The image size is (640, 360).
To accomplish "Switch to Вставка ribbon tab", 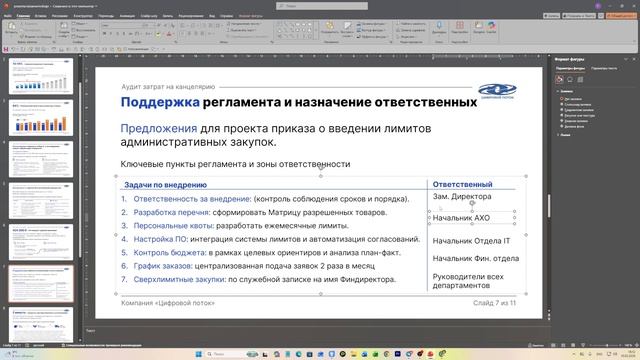I will pyautogui.click(x=40, y=16).
